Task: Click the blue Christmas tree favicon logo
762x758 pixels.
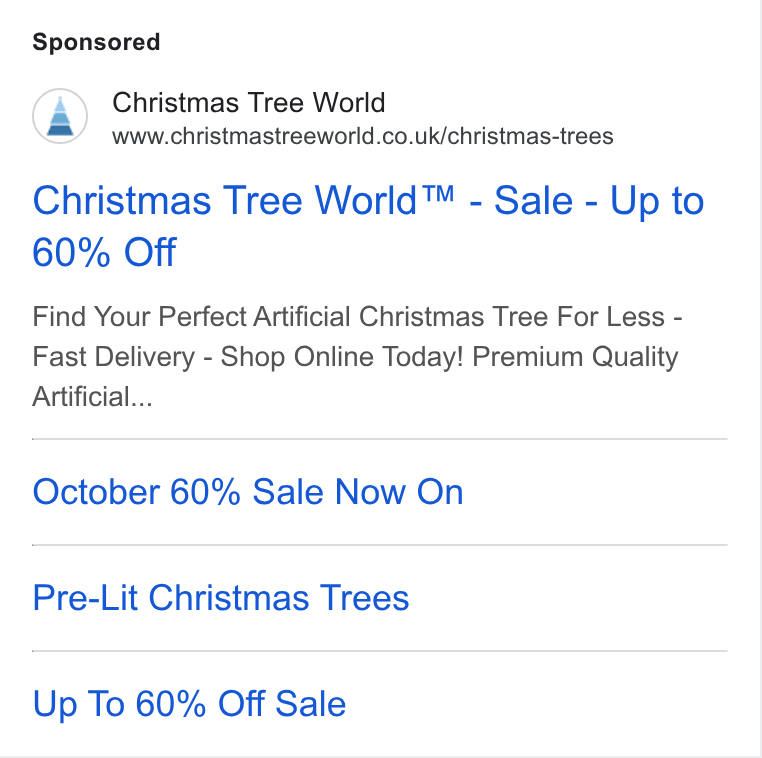Action: (x=60, y=116)
